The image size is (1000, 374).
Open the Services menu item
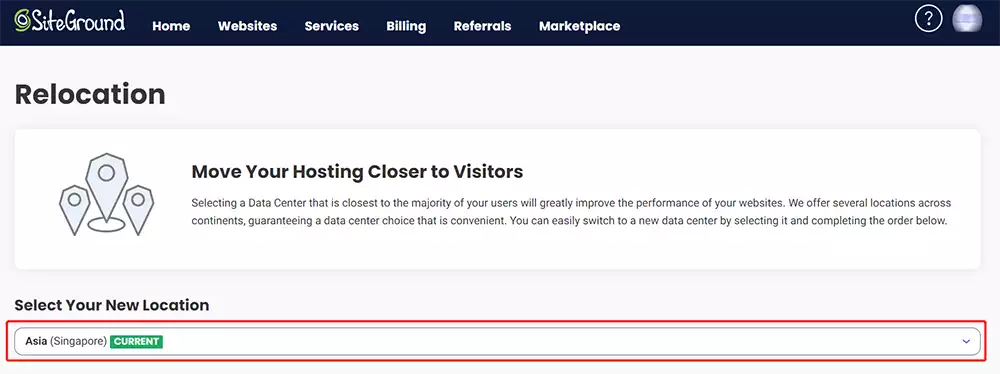coord(332,26)
